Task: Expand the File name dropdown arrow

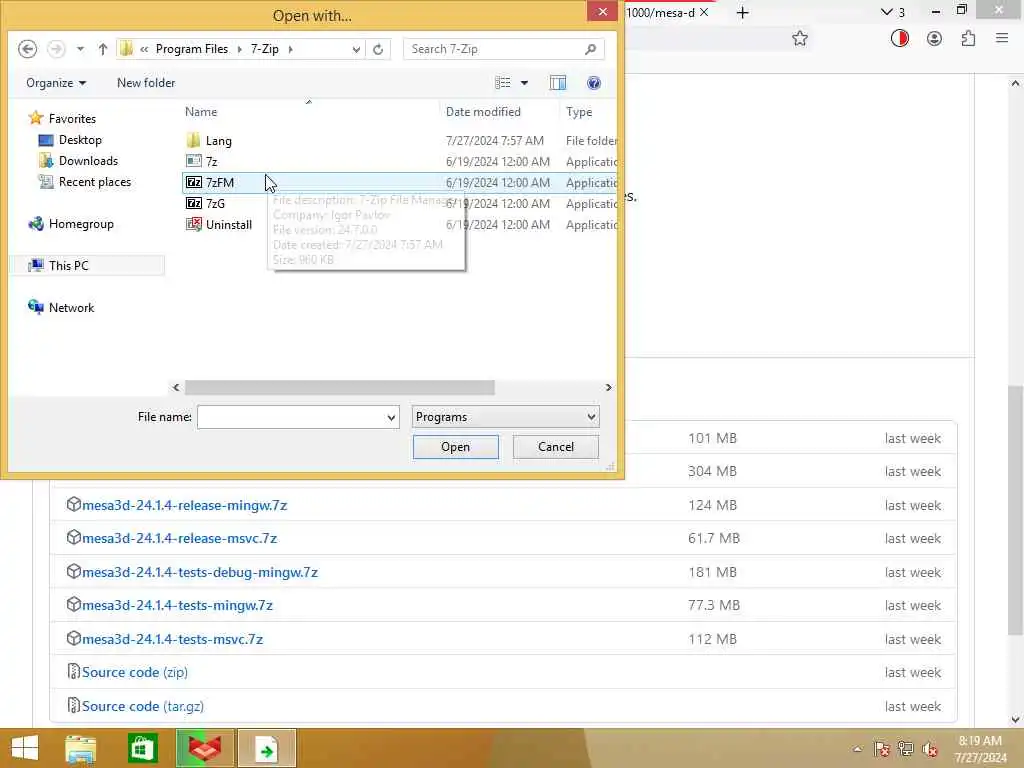Action: tap(392, 417)
